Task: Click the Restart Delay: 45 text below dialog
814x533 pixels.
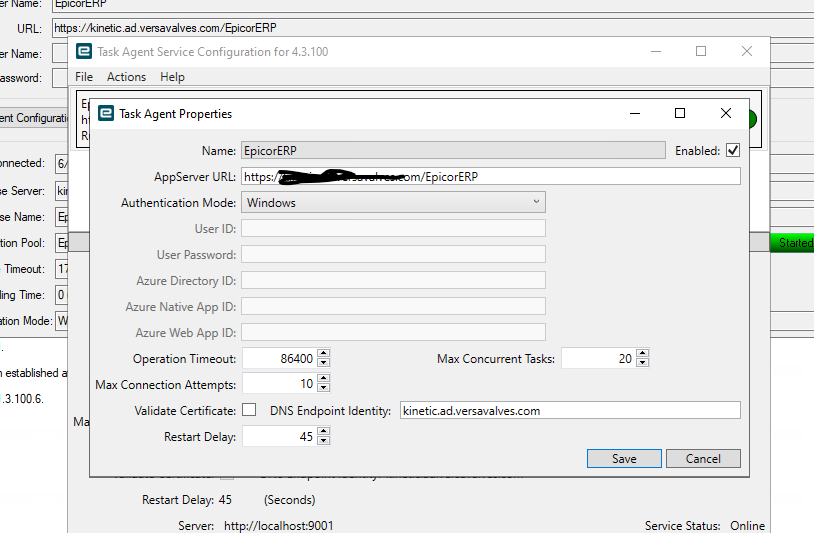Action: point(187,500)
